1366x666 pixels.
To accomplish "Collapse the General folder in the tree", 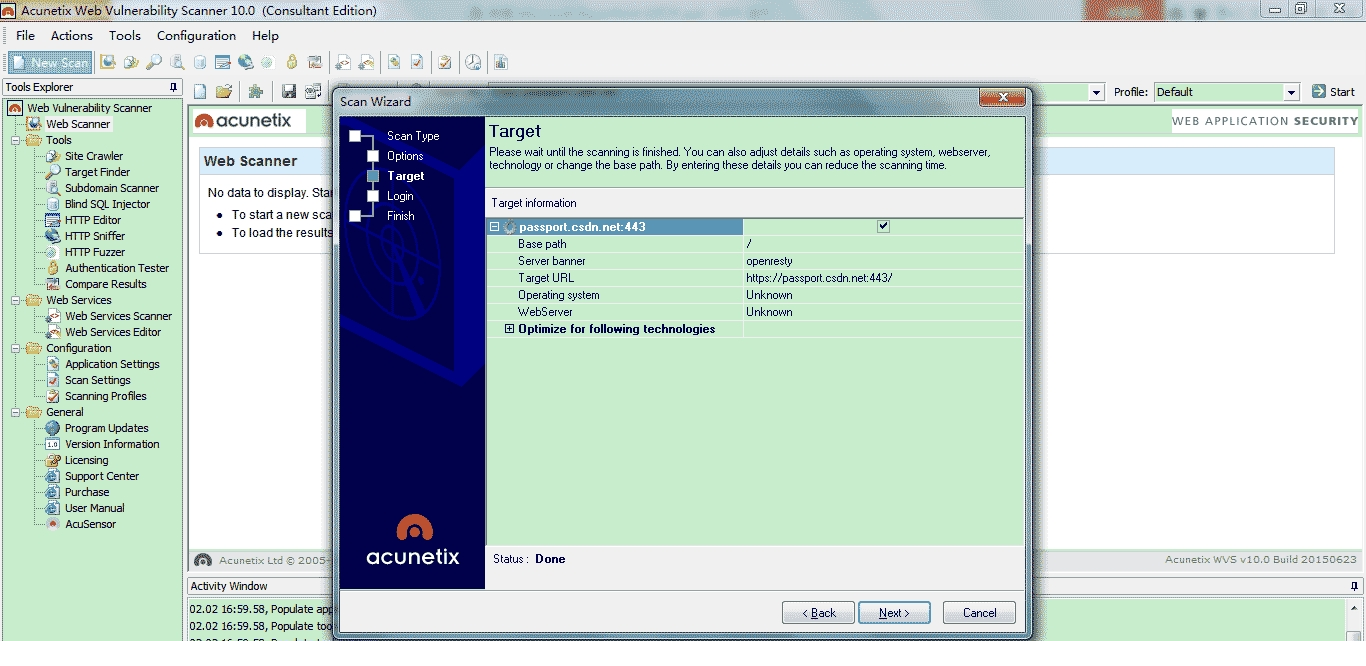I will click(16, 412).
